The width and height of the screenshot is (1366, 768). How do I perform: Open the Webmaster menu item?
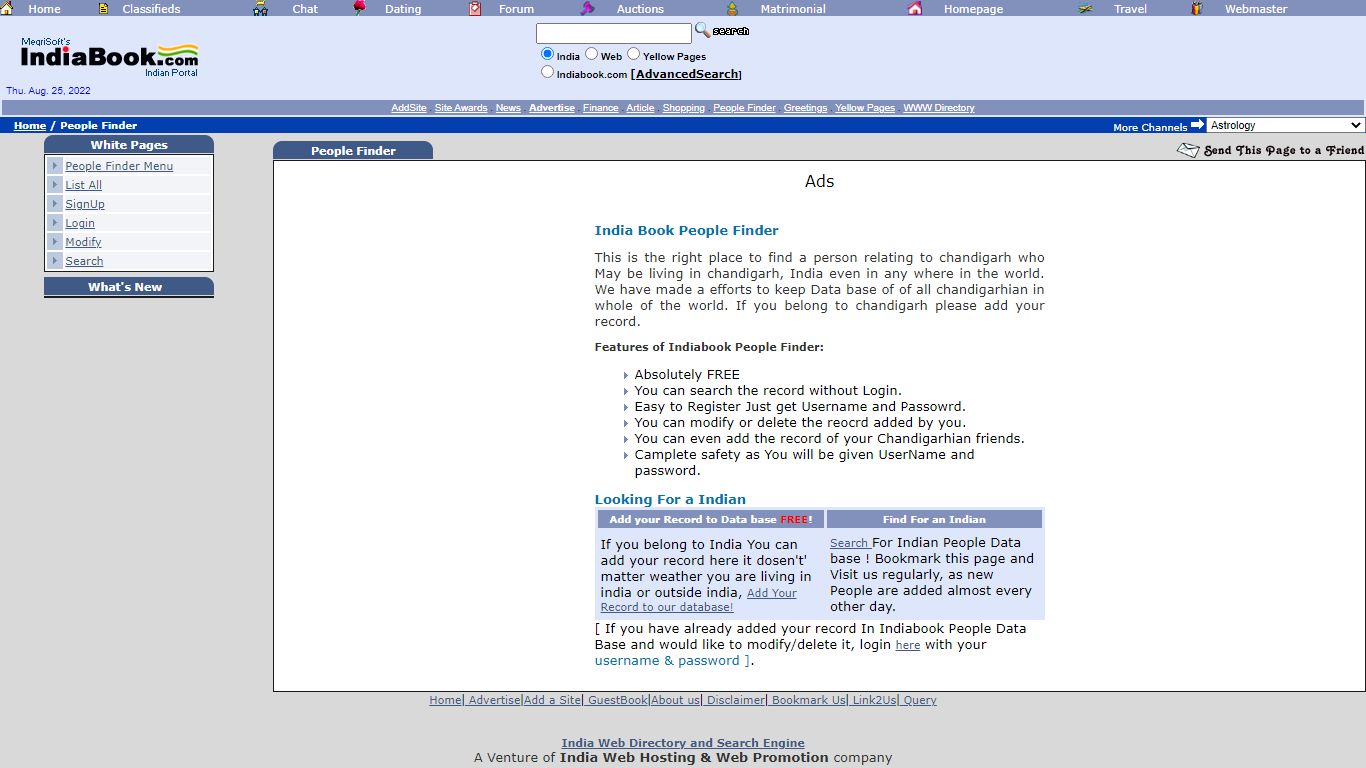(x=1256, y=9)
